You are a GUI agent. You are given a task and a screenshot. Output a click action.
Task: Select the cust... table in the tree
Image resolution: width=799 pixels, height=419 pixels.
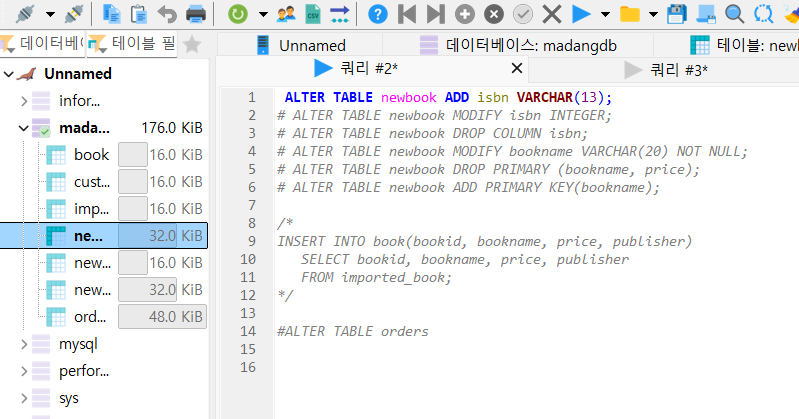92,181
